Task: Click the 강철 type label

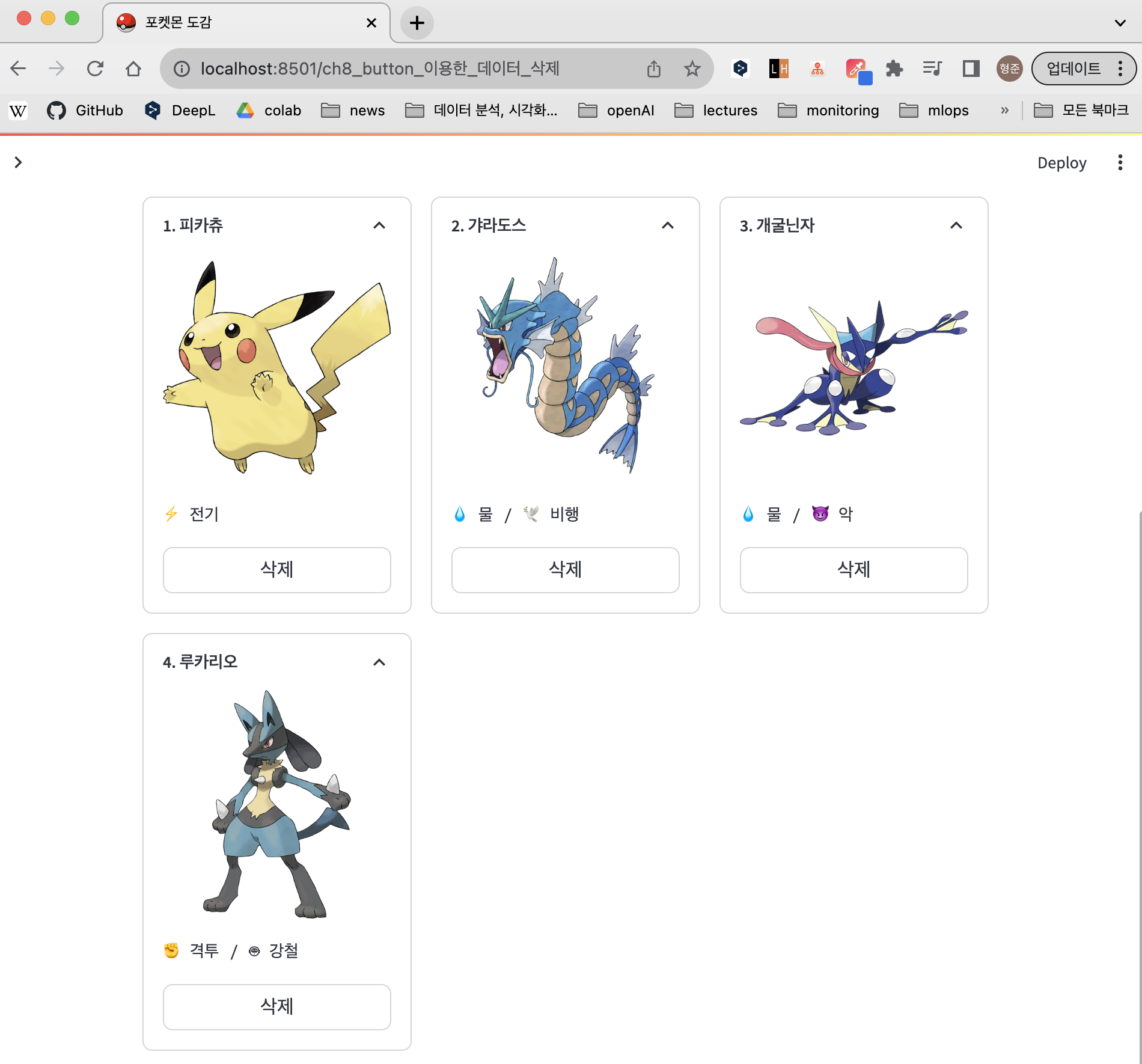Action: tap(283, 951)
